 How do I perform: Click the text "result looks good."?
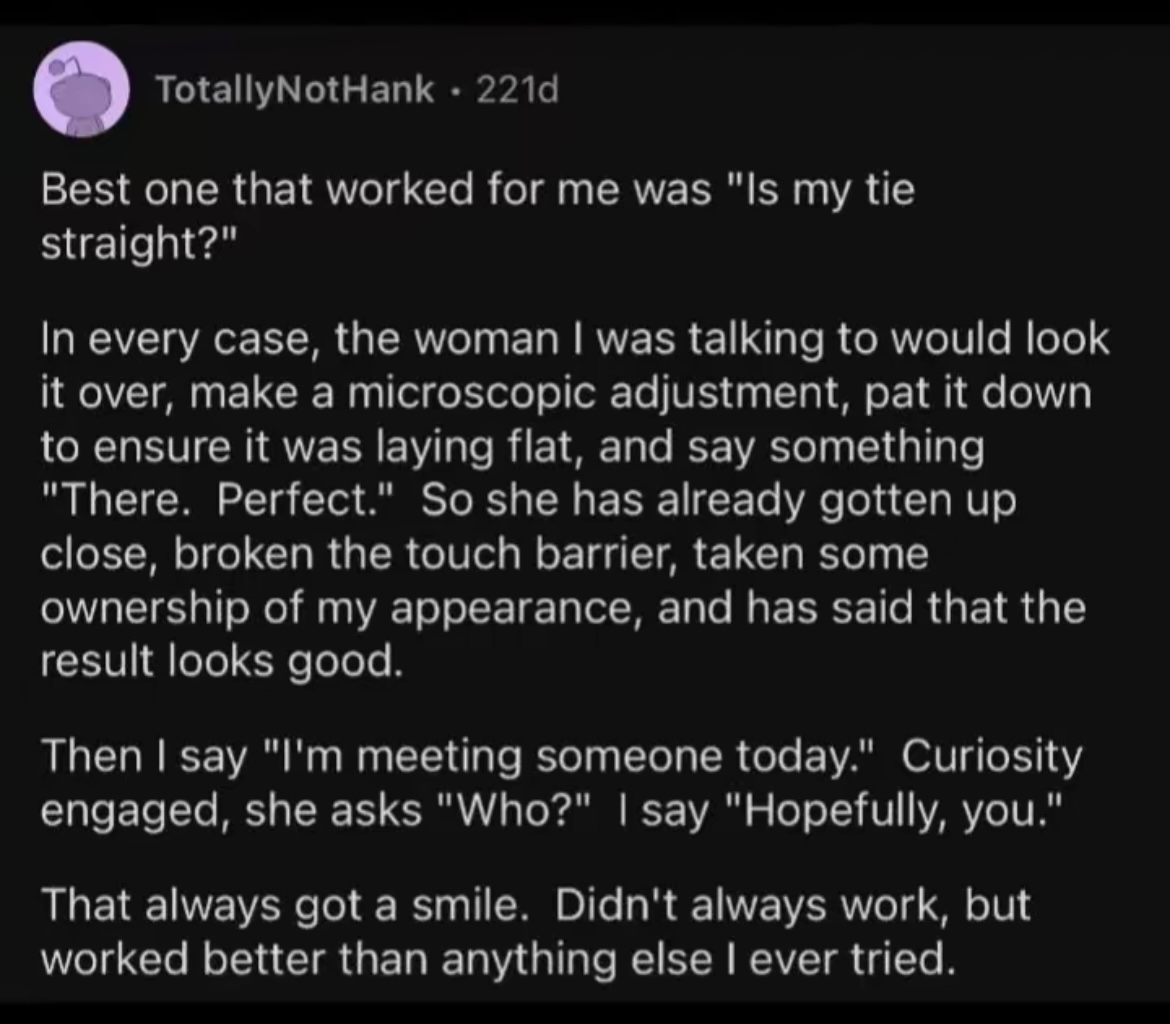coord(222,661)
